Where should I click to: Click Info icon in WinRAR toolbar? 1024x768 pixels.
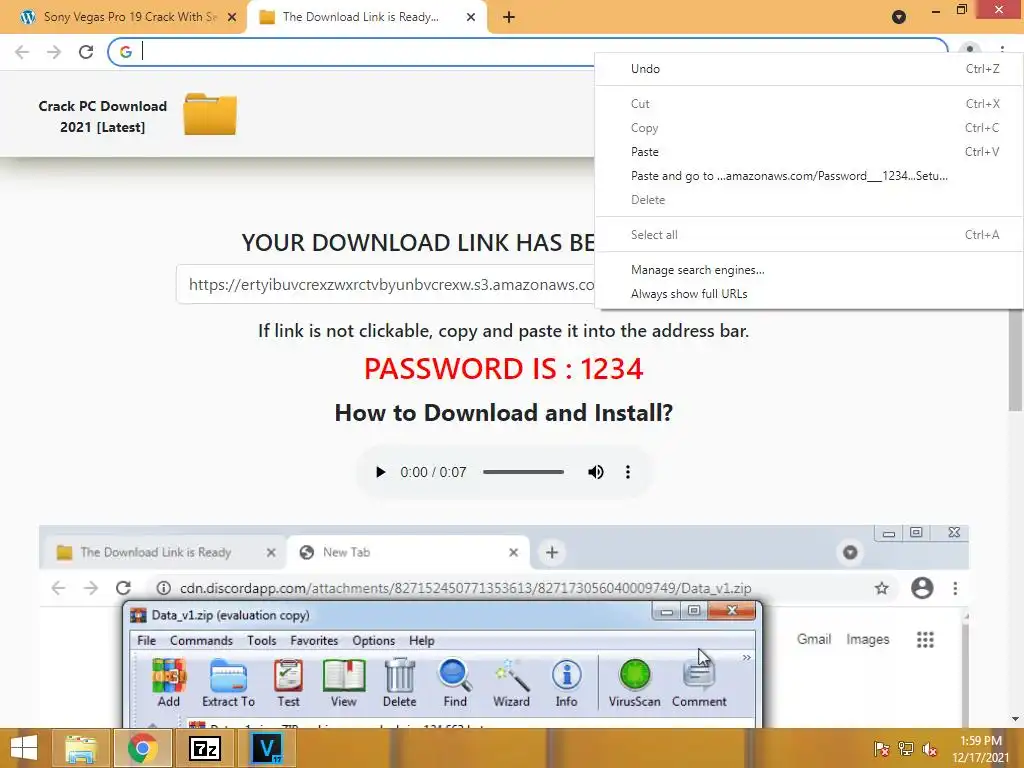tap(566, 683)
